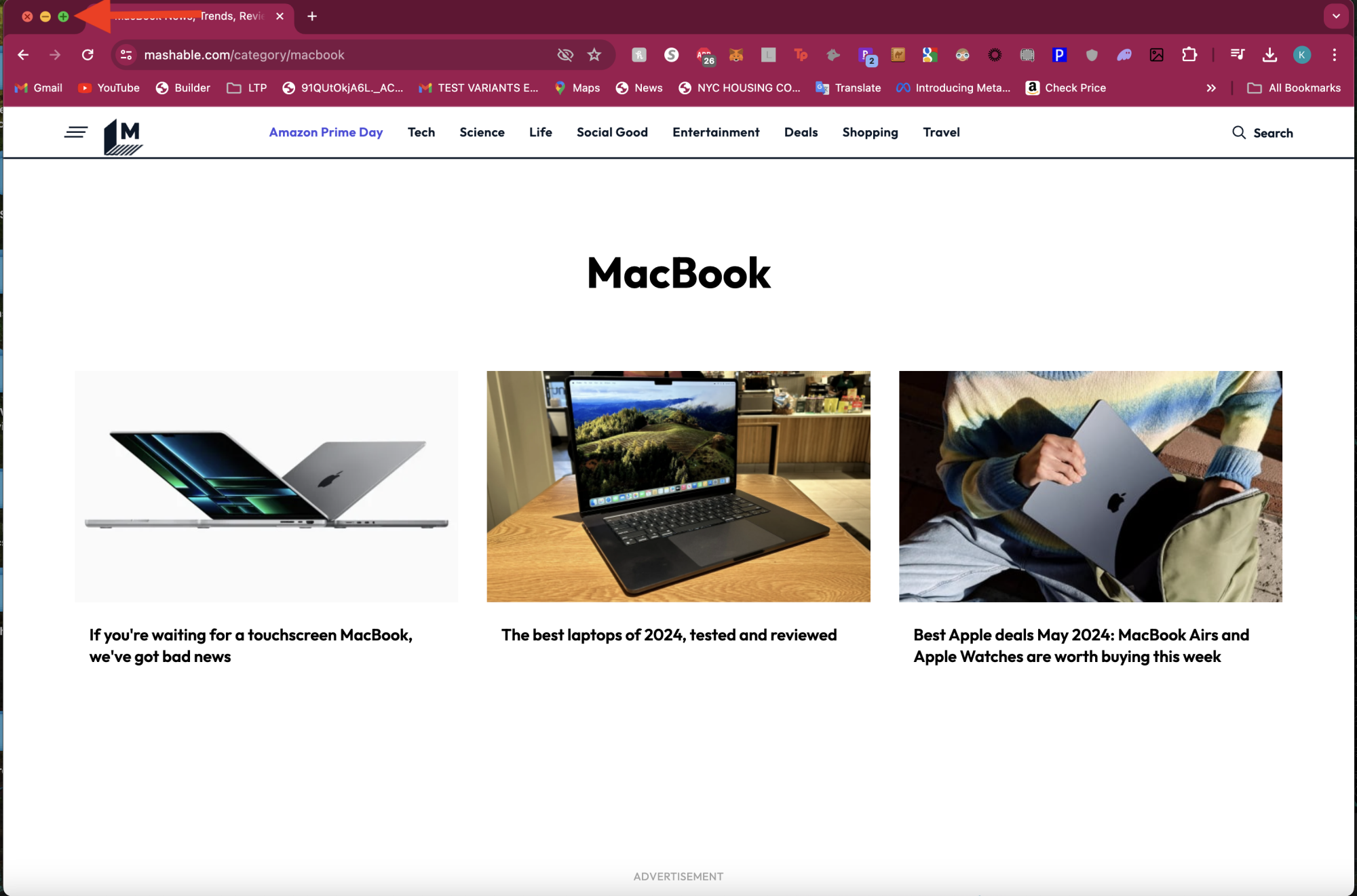Open the Maps bookmark

click(x=577, y=88)
